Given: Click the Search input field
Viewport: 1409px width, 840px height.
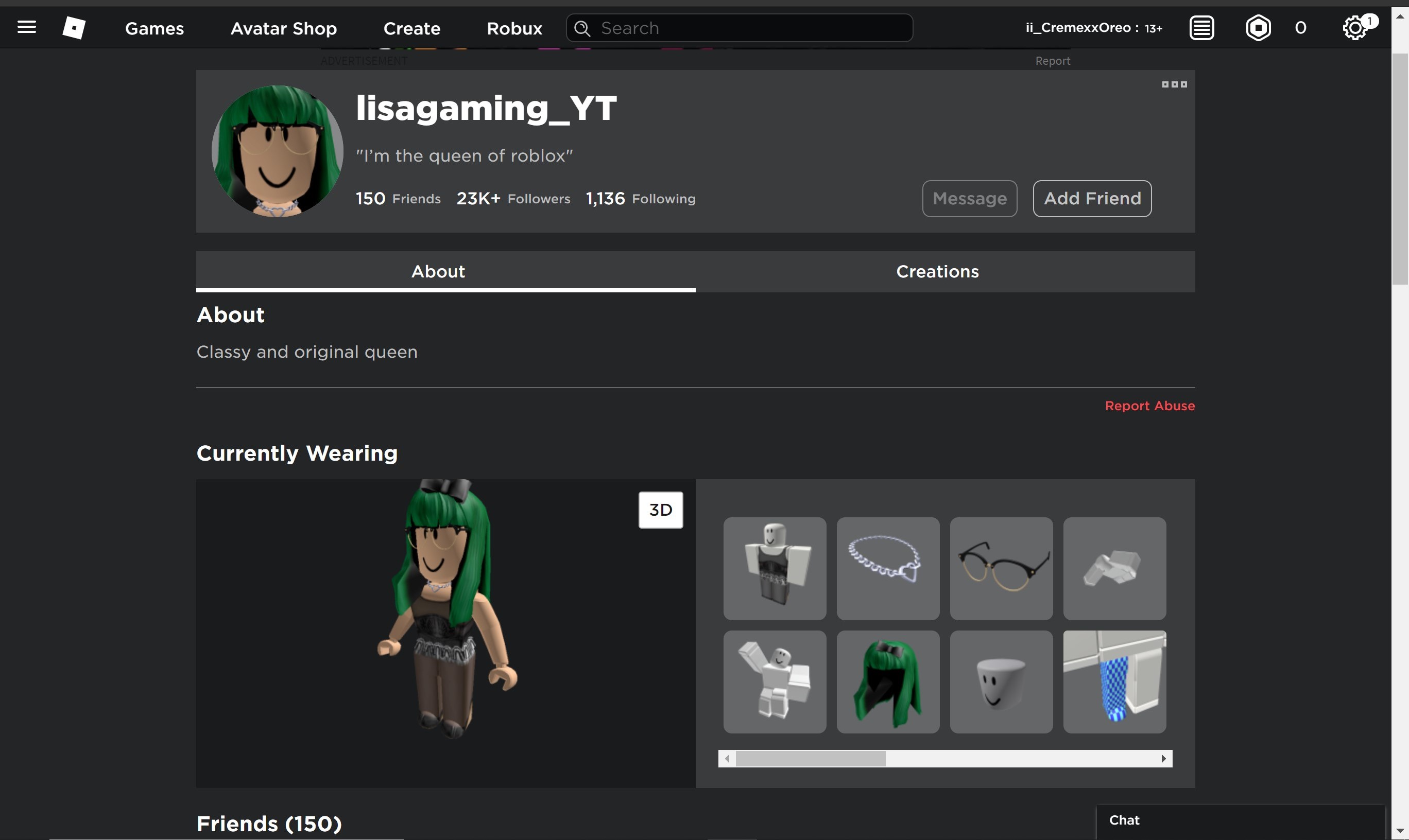Looking at the screenshot, I should (739, 28).
